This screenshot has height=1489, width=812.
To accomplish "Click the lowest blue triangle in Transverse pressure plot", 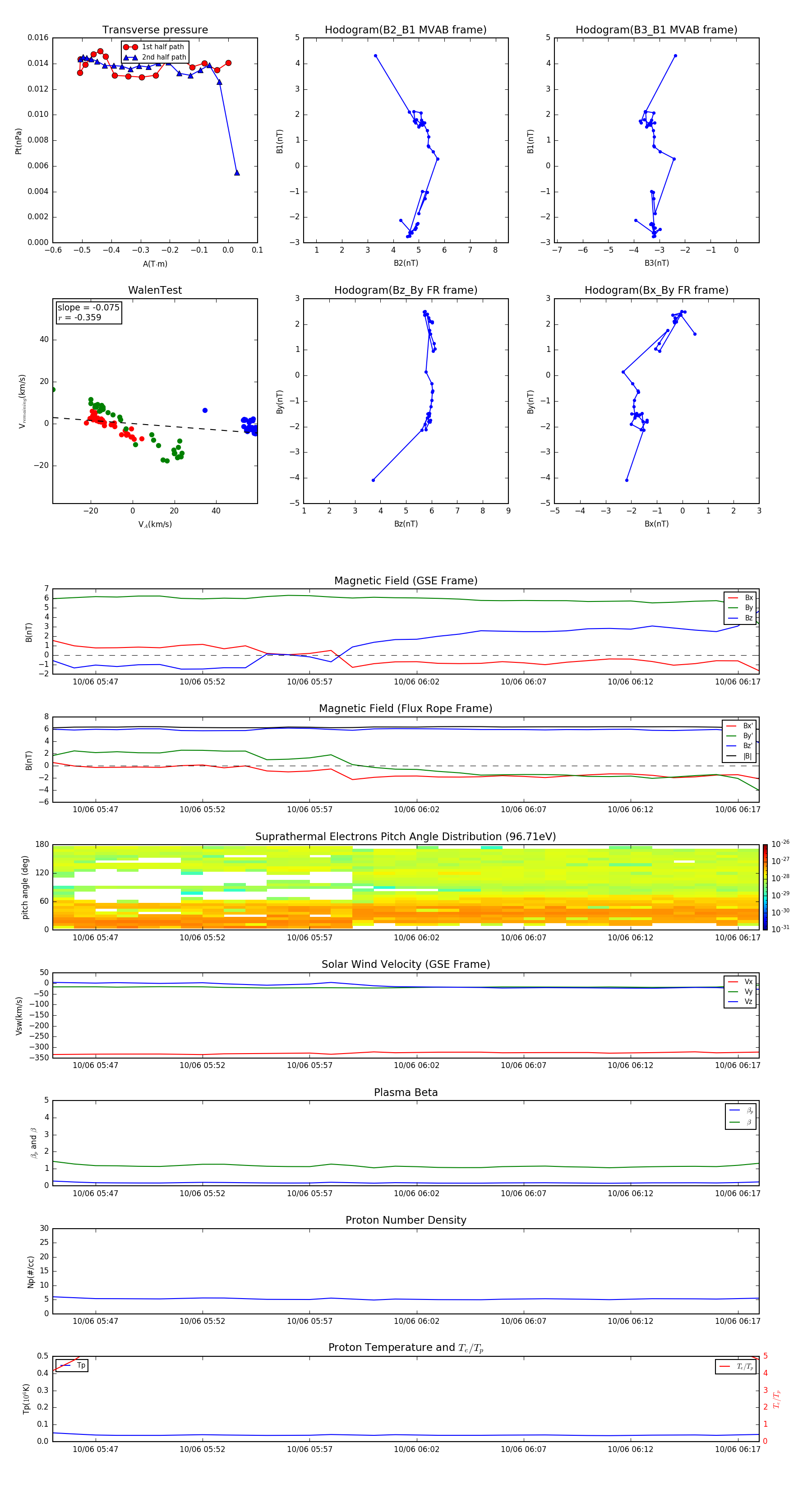I will tap(237, 173).
